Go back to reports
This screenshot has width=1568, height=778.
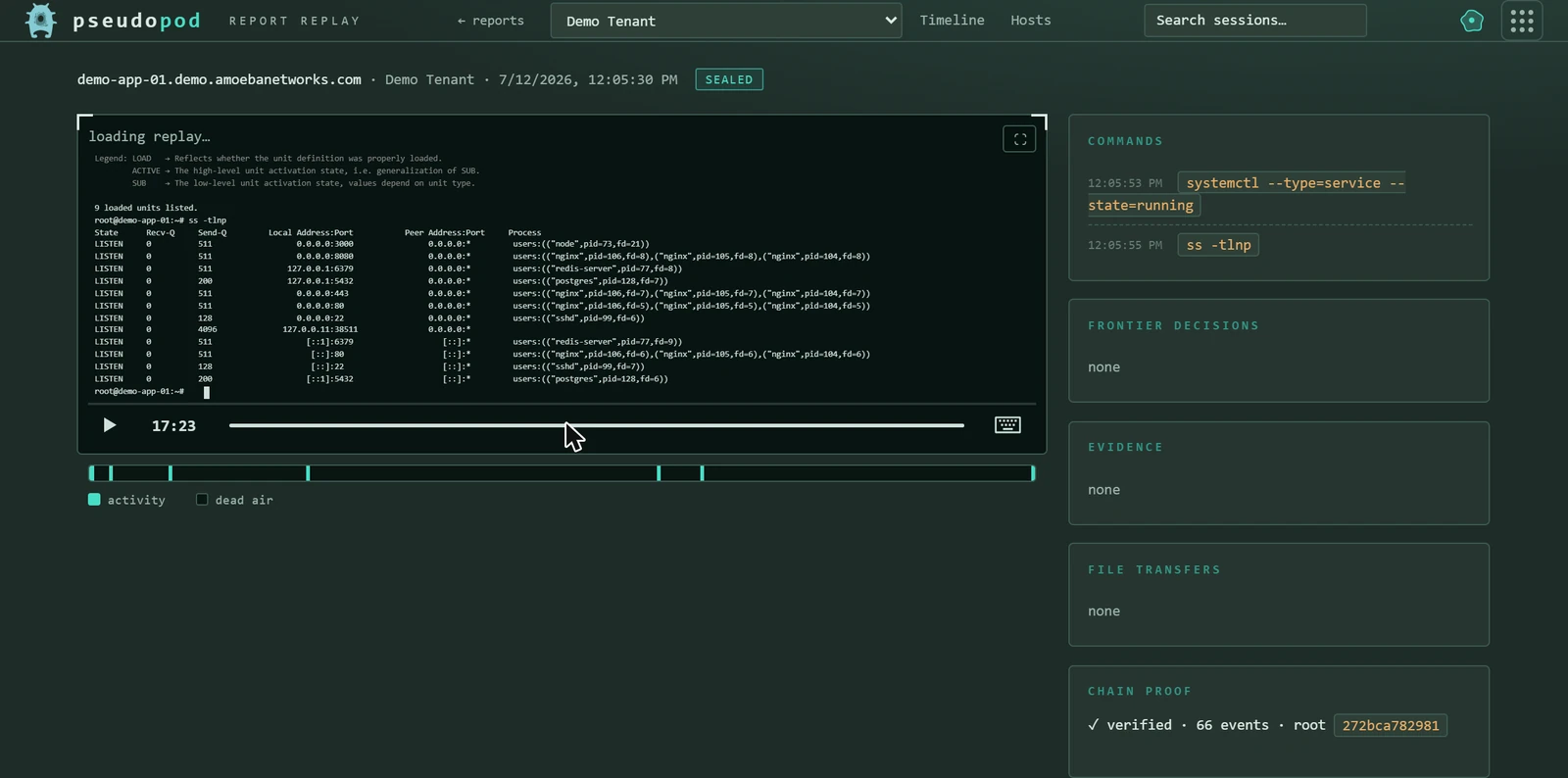pos(490,21)
